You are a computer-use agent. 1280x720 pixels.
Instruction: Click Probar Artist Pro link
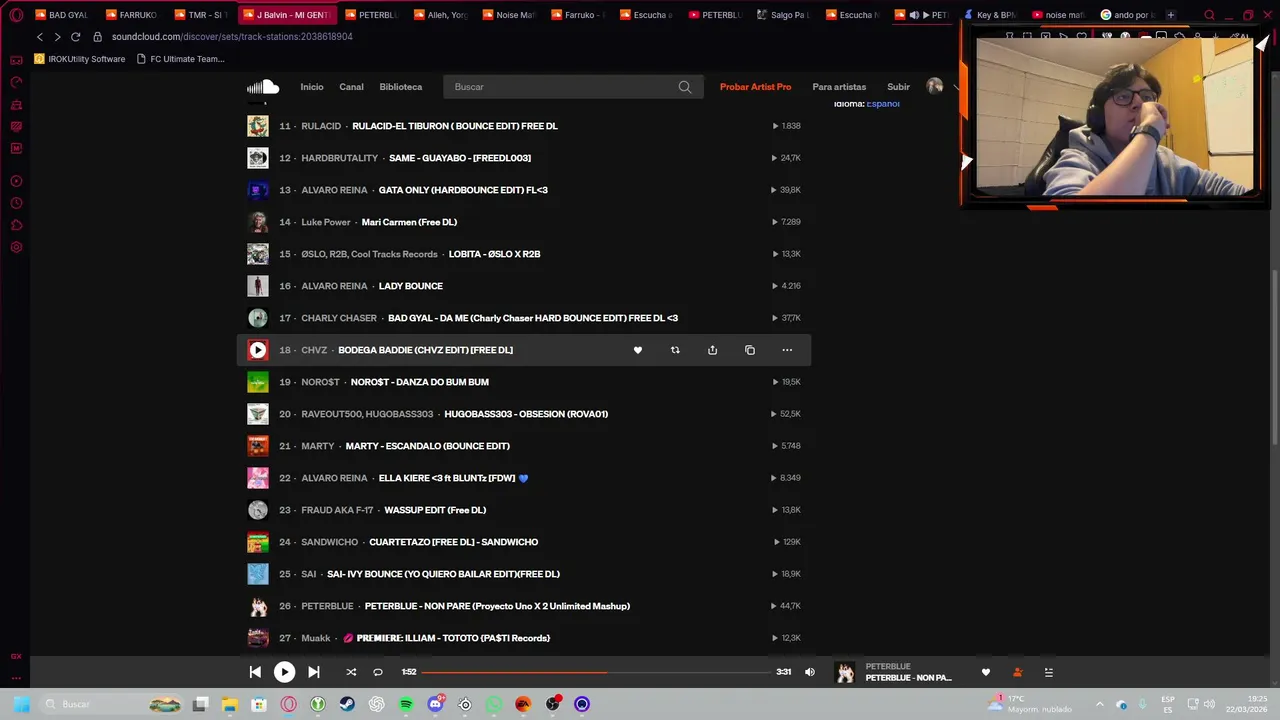click(755, 87)
